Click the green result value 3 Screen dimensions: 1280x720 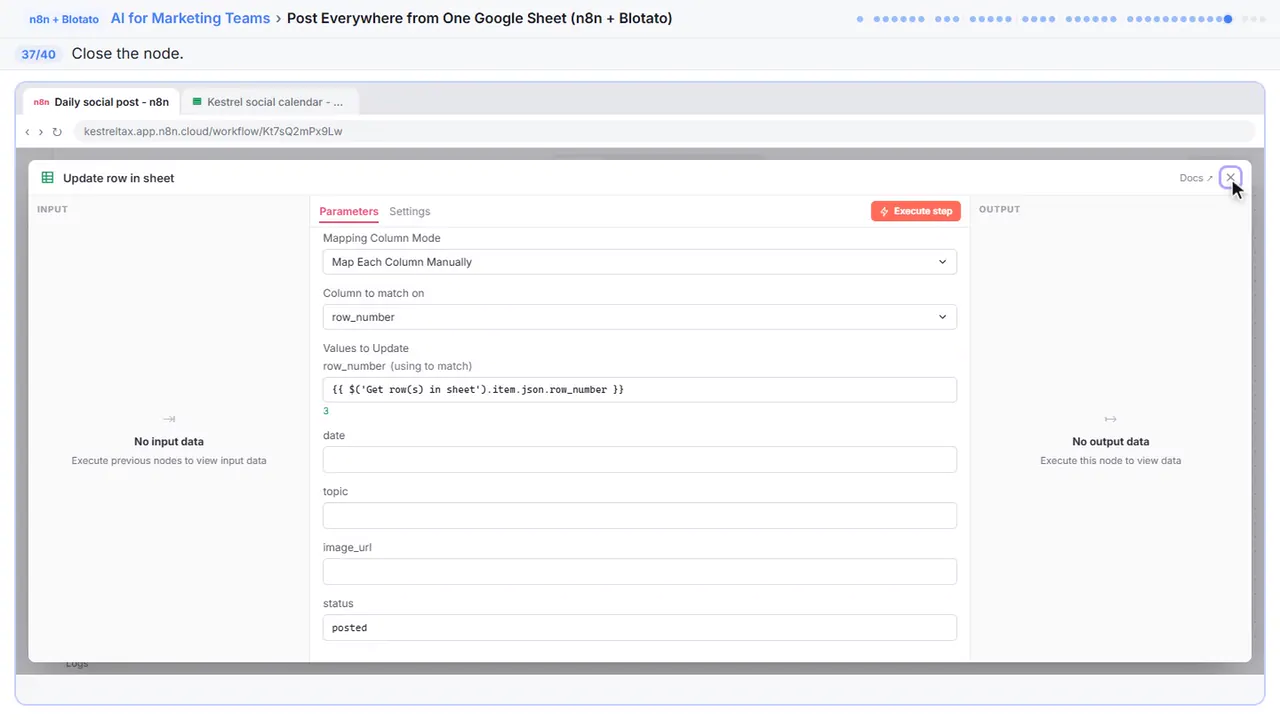(326, 411)
